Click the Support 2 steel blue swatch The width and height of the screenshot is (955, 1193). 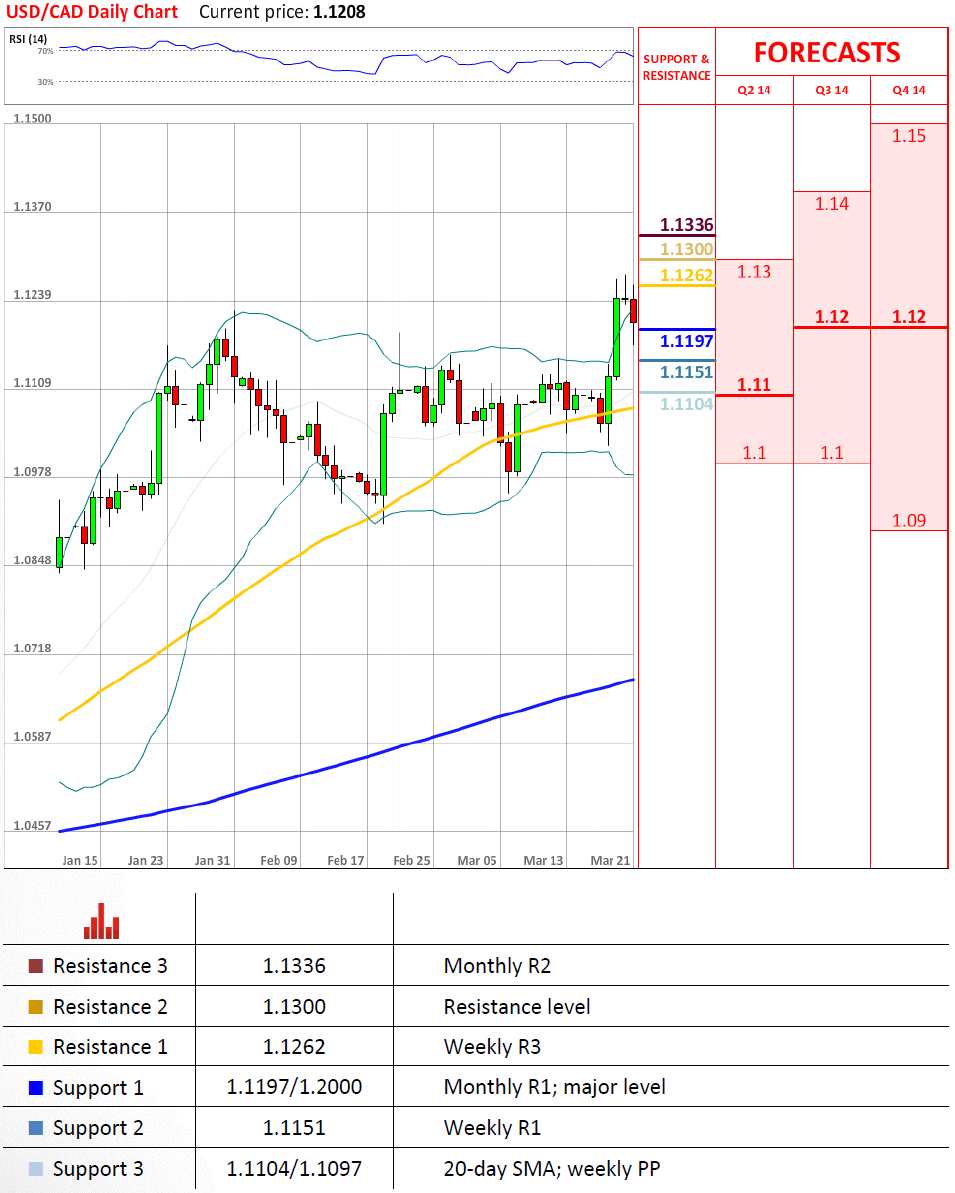[x=36, y=1128]
